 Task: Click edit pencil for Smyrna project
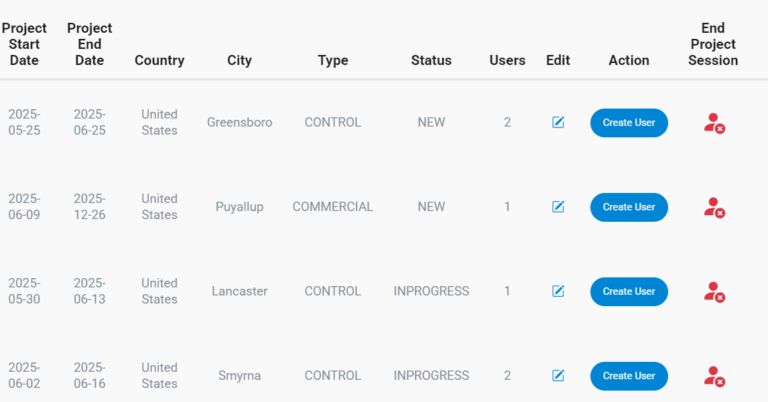[558, 376]
